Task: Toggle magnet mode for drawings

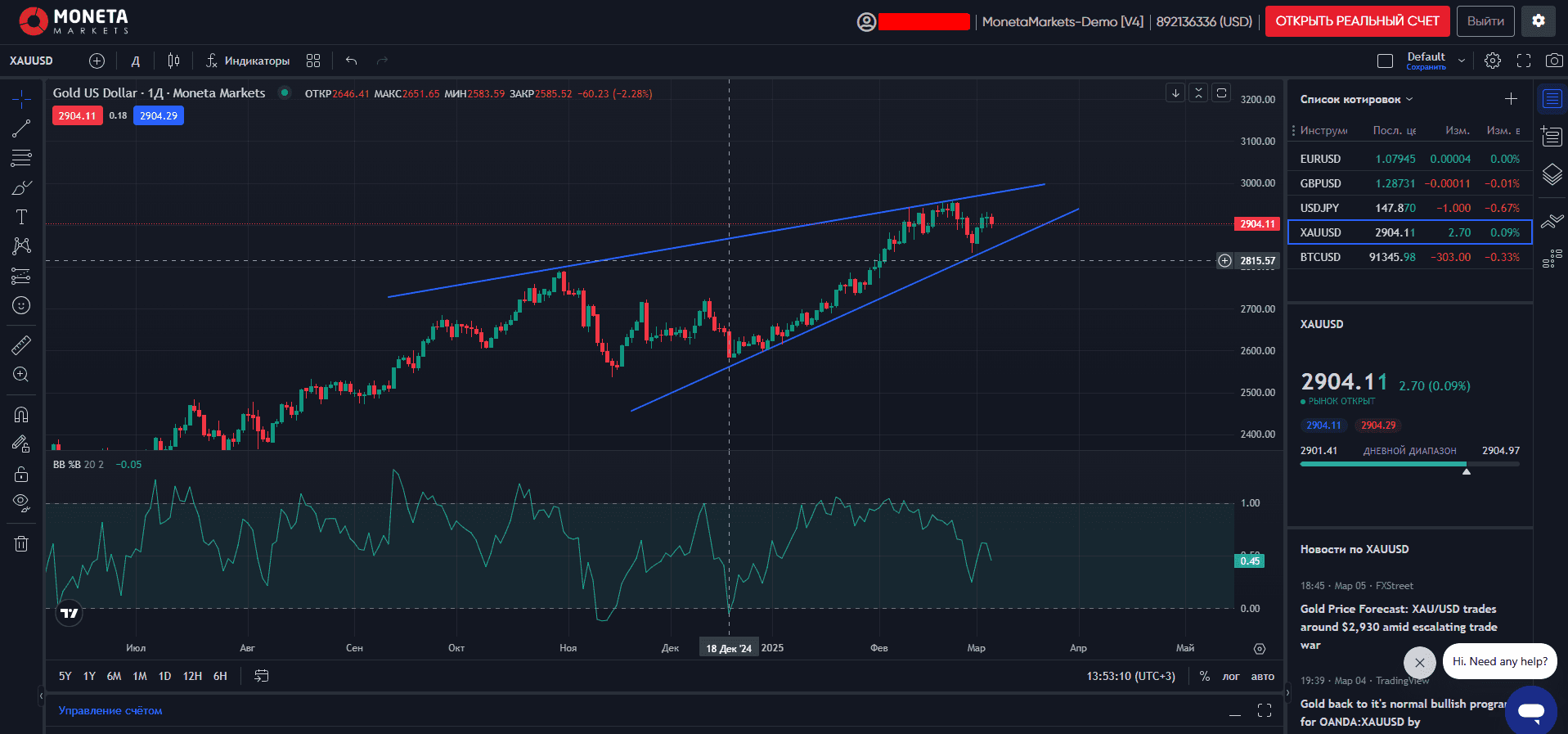Action: point(21,414)
